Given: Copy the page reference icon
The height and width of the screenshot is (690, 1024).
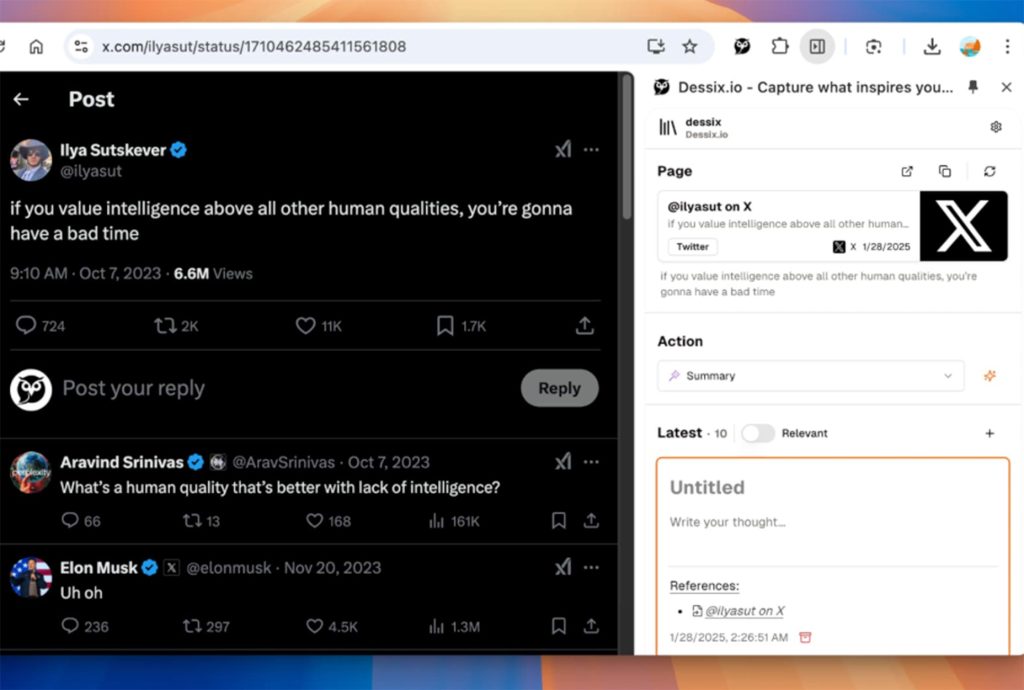Looking at the screenshot, I should pyautogui.click(x=945, y=171).
